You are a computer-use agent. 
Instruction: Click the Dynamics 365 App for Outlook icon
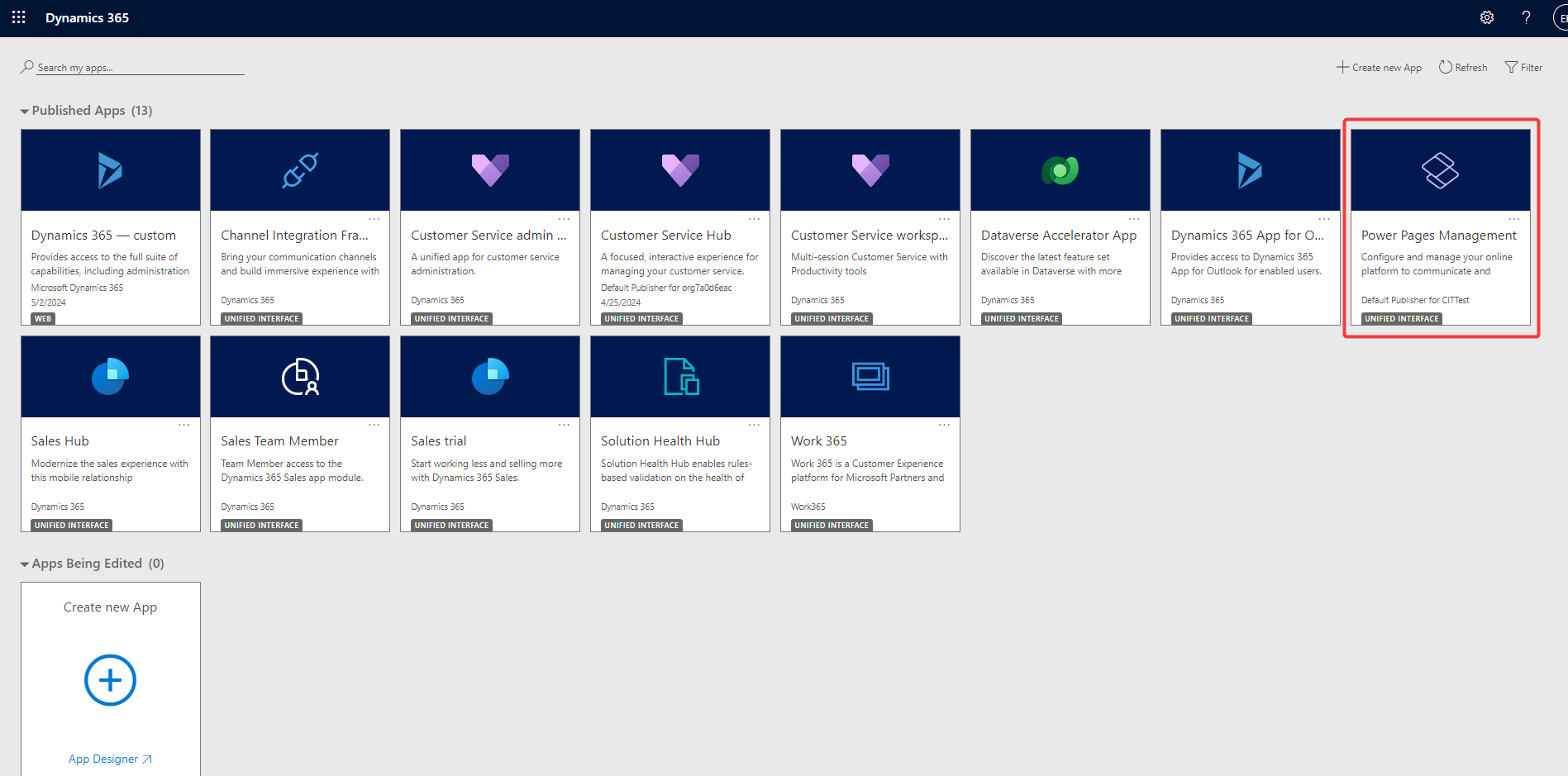pos(1250,170)
